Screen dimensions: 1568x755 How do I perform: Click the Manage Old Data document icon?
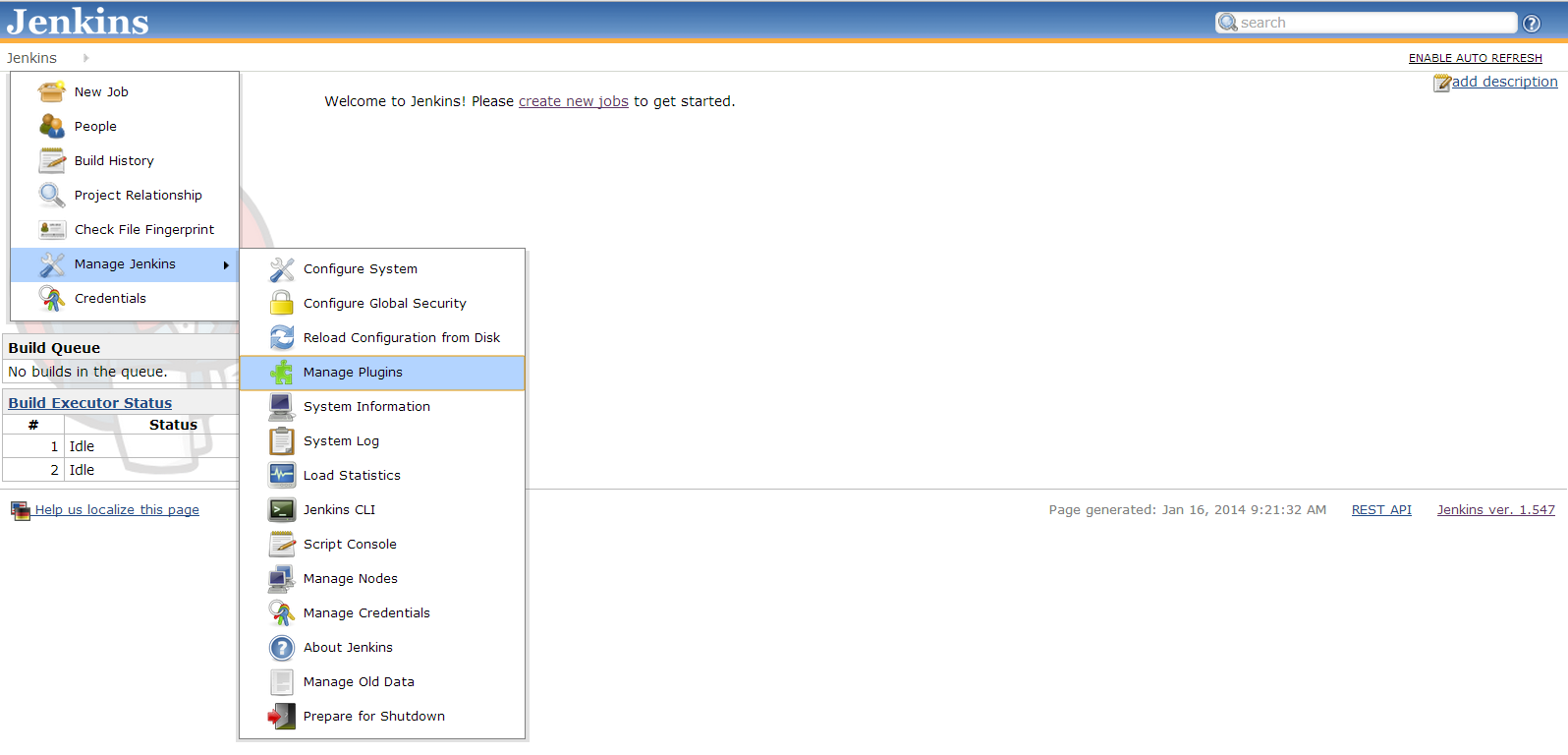point(282,681)
